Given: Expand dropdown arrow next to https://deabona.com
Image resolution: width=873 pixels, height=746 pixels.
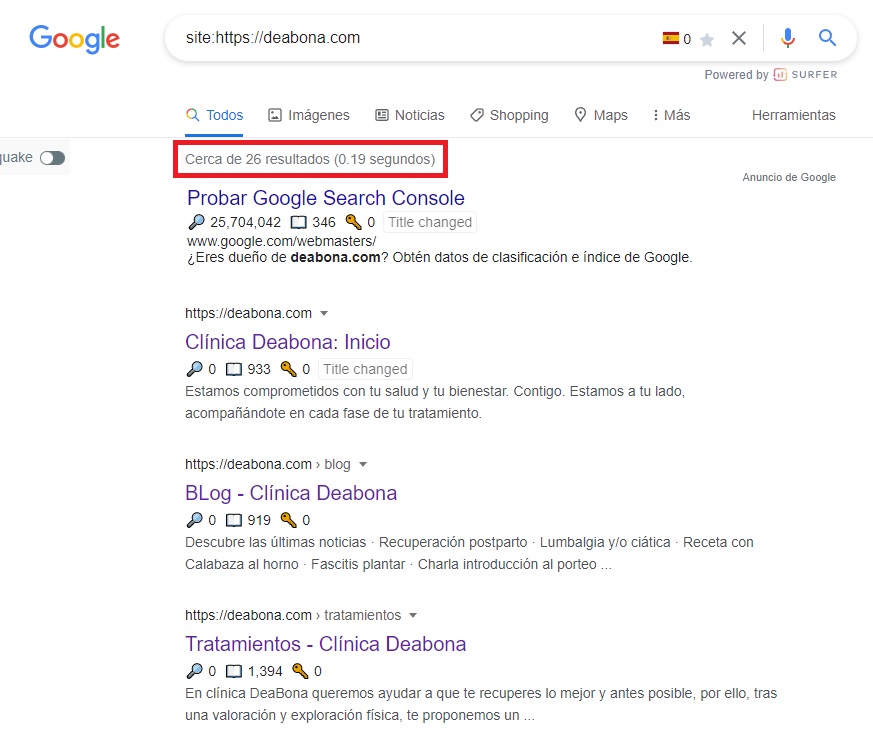Looking at the screenshot, I should [324, 314].
